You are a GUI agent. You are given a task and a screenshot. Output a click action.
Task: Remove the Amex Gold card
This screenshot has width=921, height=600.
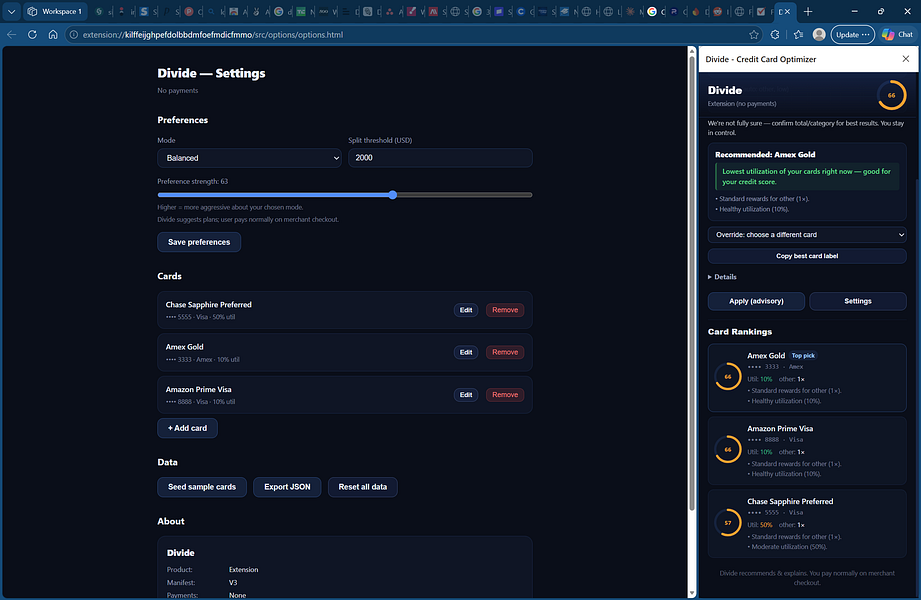[505, 352]
